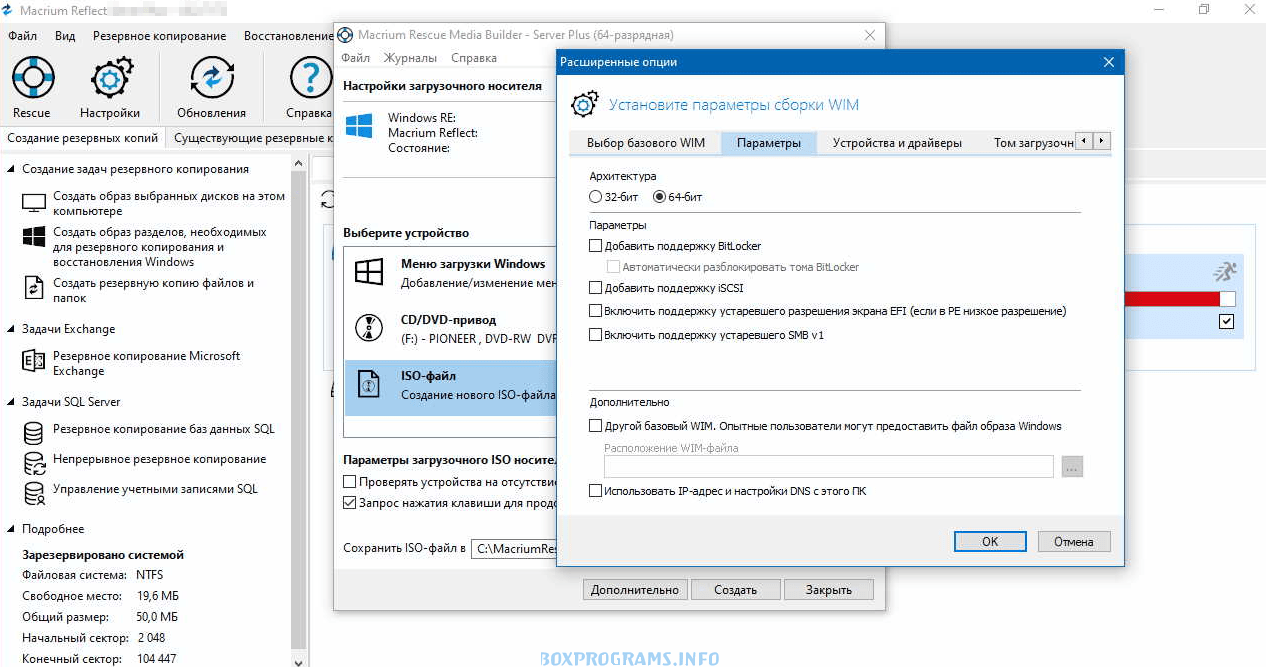Screen dimensions: 1266x667
Task: Click Microsoft Exchange backup icon
Action: [x=34, y=361]
